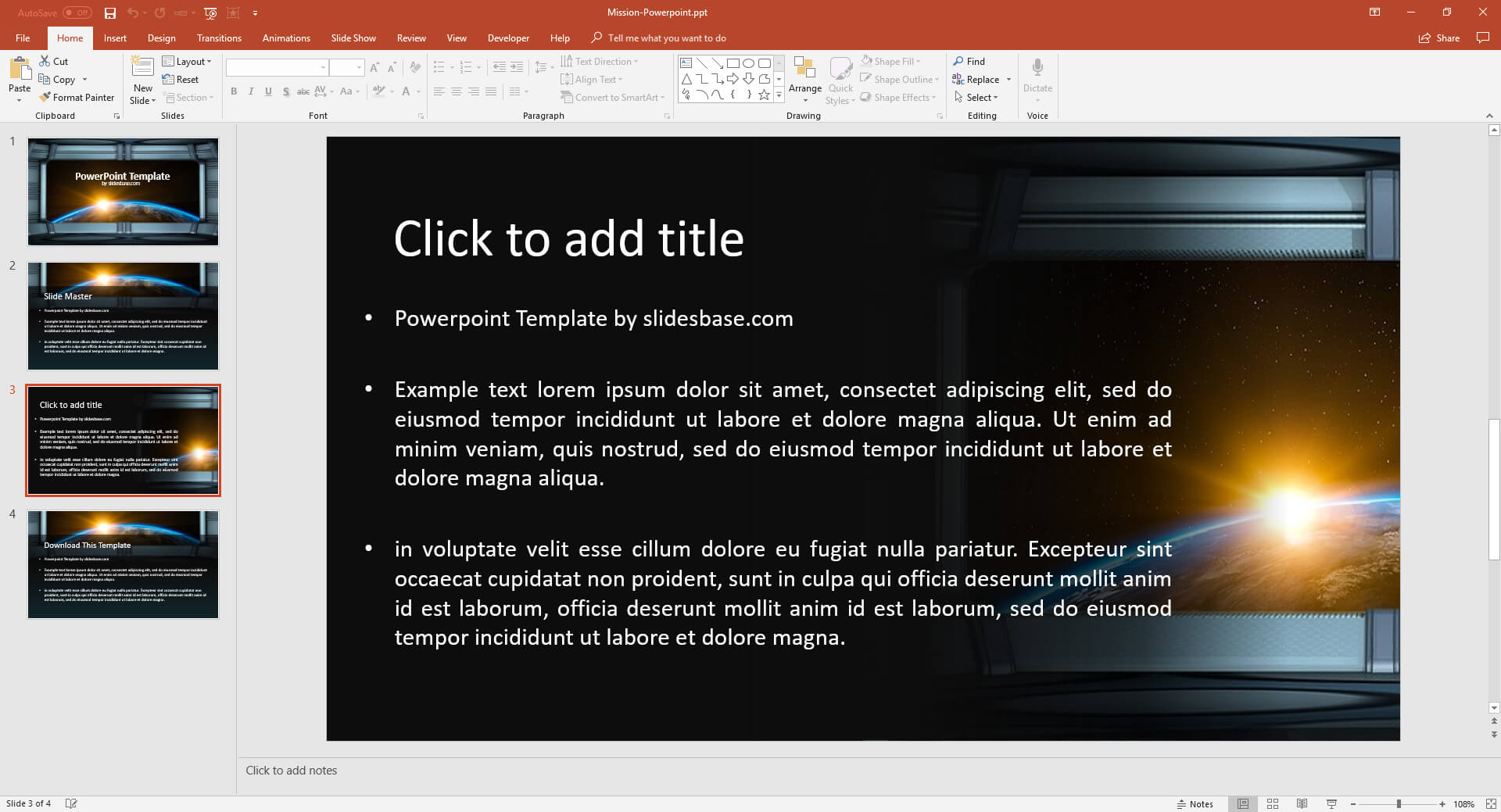Click the Reset slide button

(x=181, y=79)
